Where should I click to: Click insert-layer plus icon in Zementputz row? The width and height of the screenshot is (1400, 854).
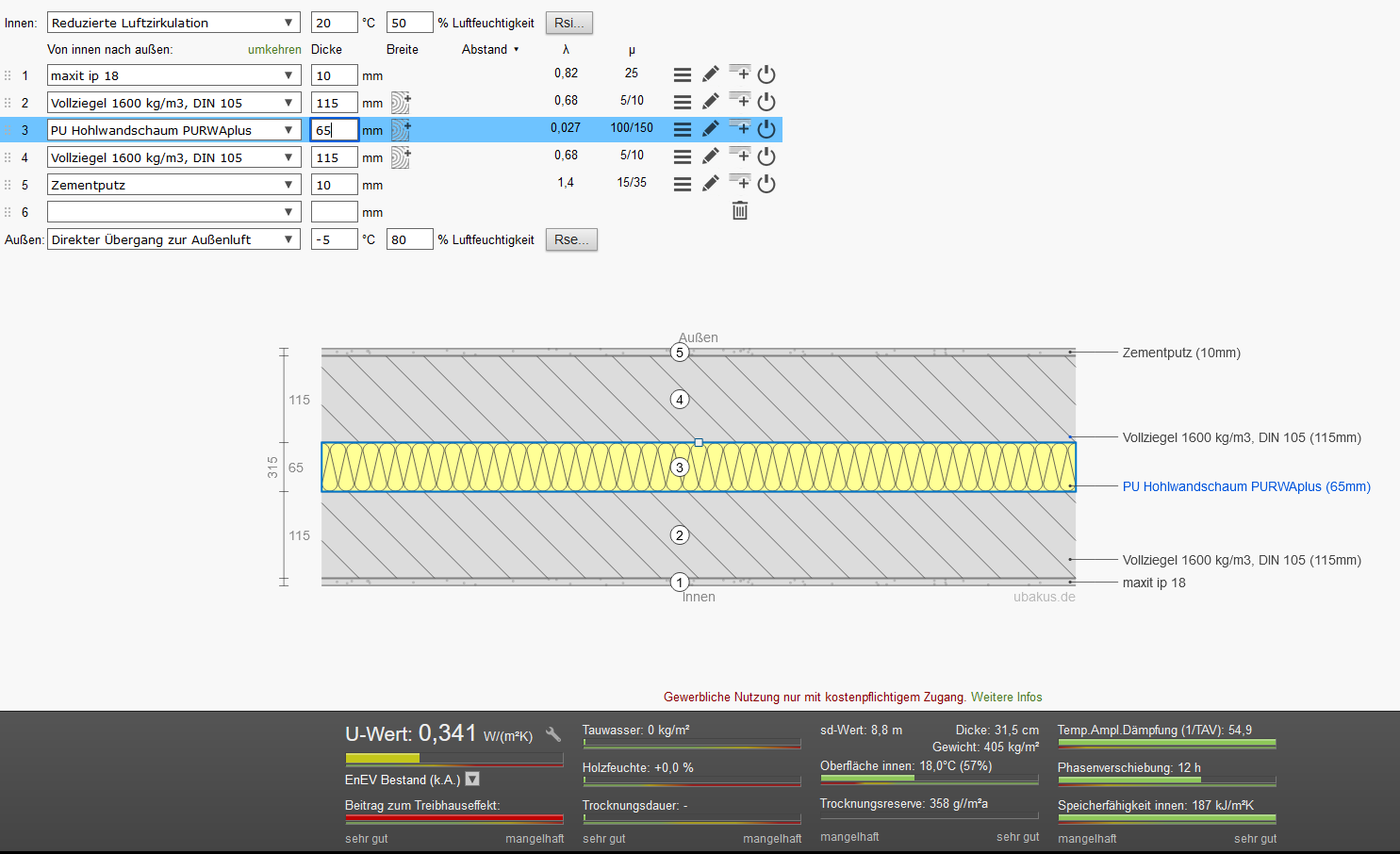(740, 183)
